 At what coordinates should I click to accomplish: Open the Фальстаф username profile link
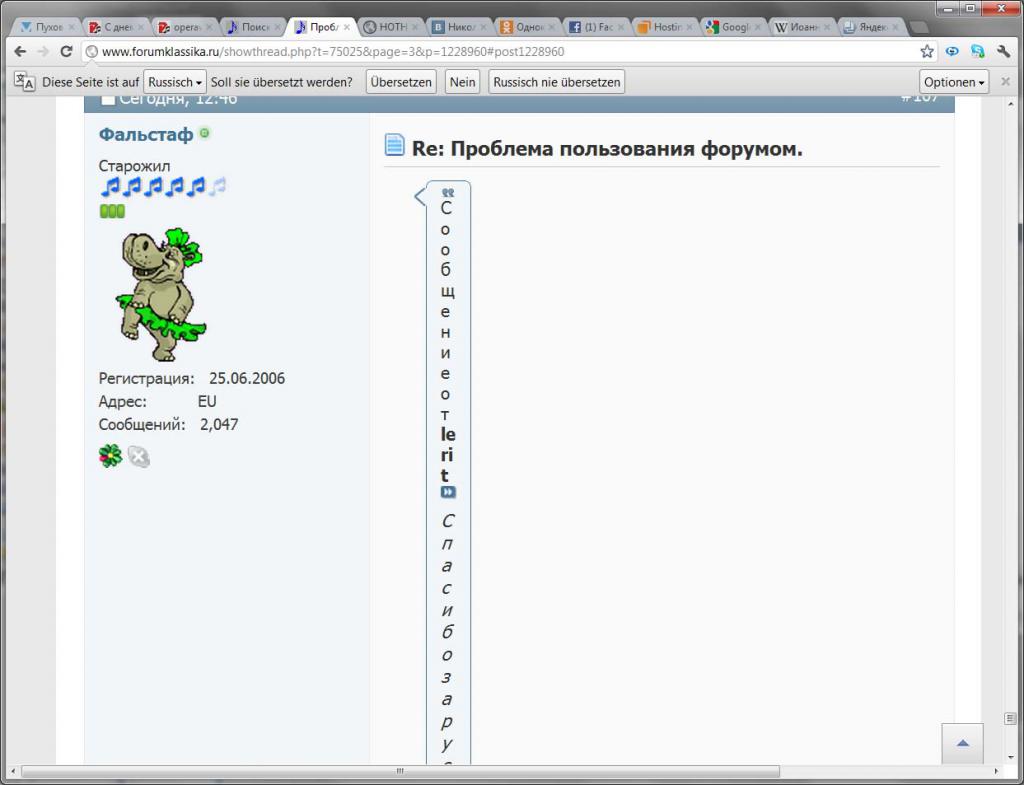coord(146,134)
